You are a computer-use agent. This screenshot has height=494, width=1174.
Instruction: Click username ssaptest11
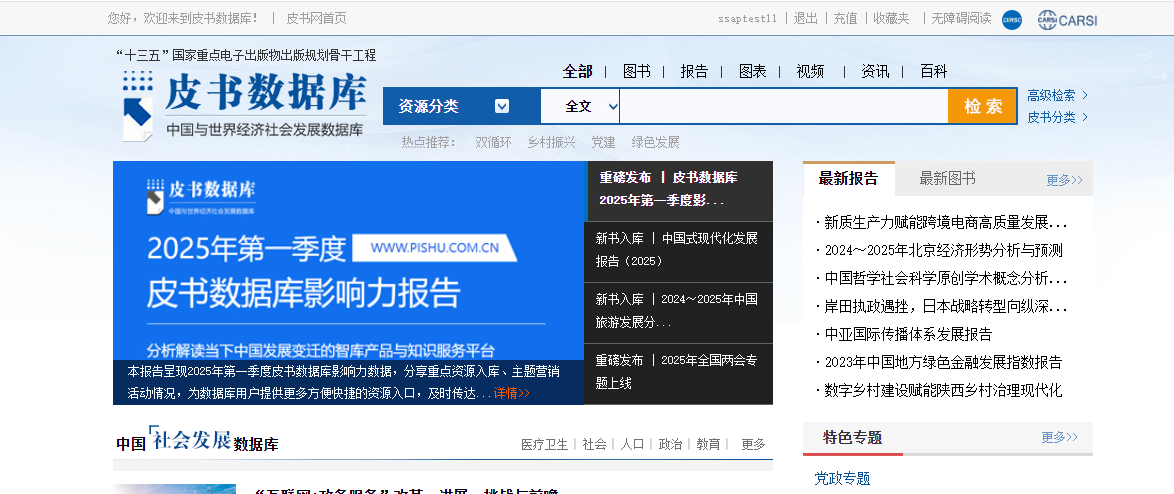747,19
